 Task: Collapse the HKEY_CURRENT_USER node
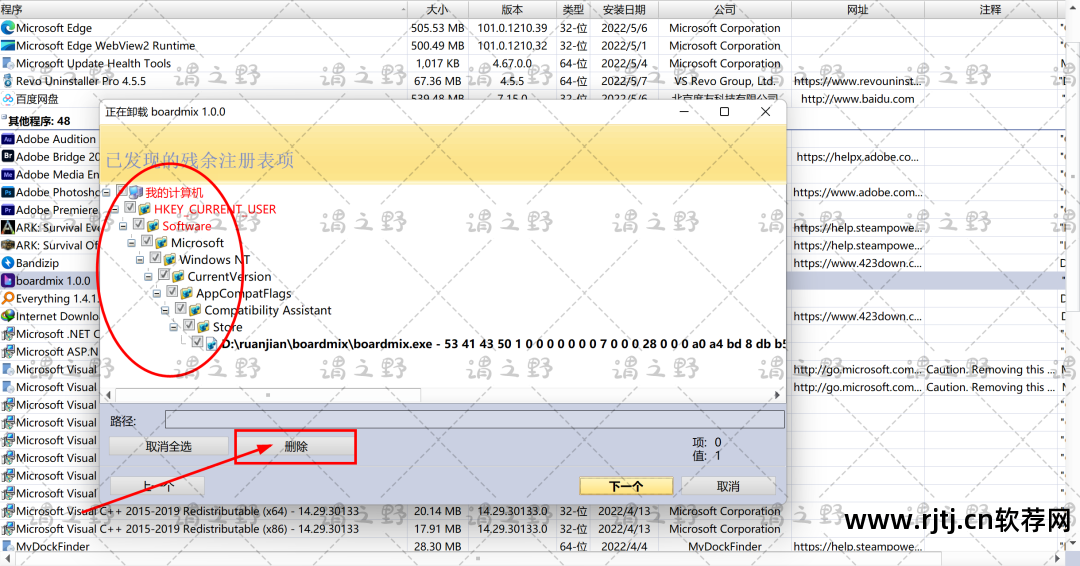point(115,209)
